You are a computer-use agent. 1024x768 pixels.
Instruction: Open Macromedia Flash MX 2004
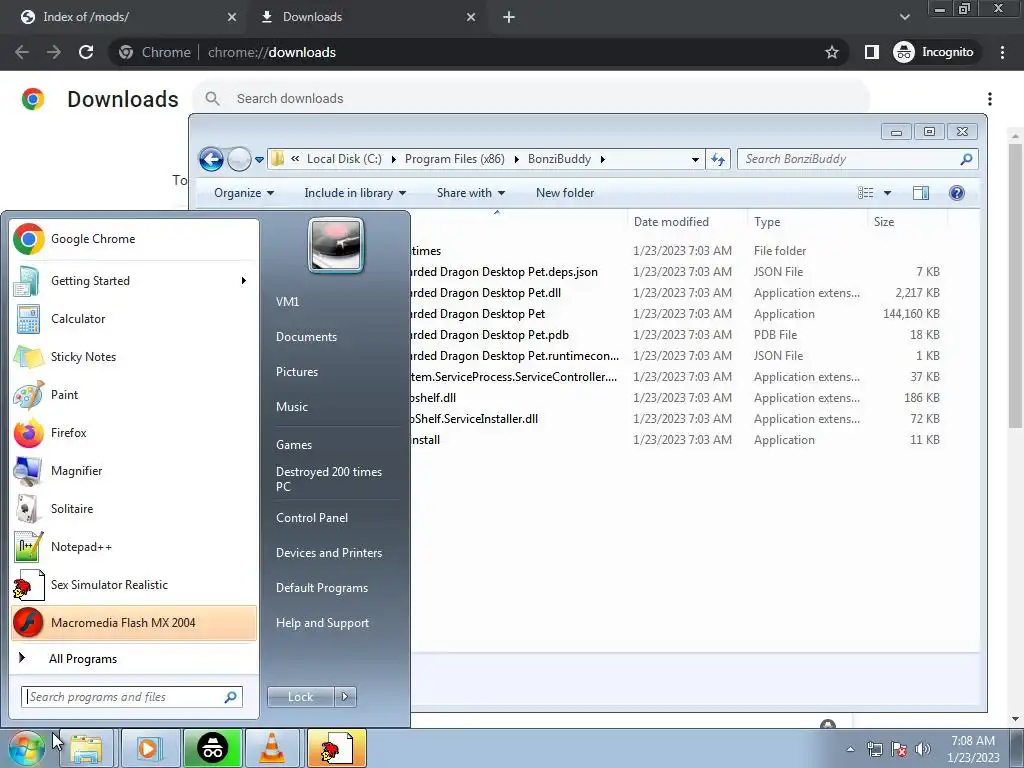(x=134, y=623)
